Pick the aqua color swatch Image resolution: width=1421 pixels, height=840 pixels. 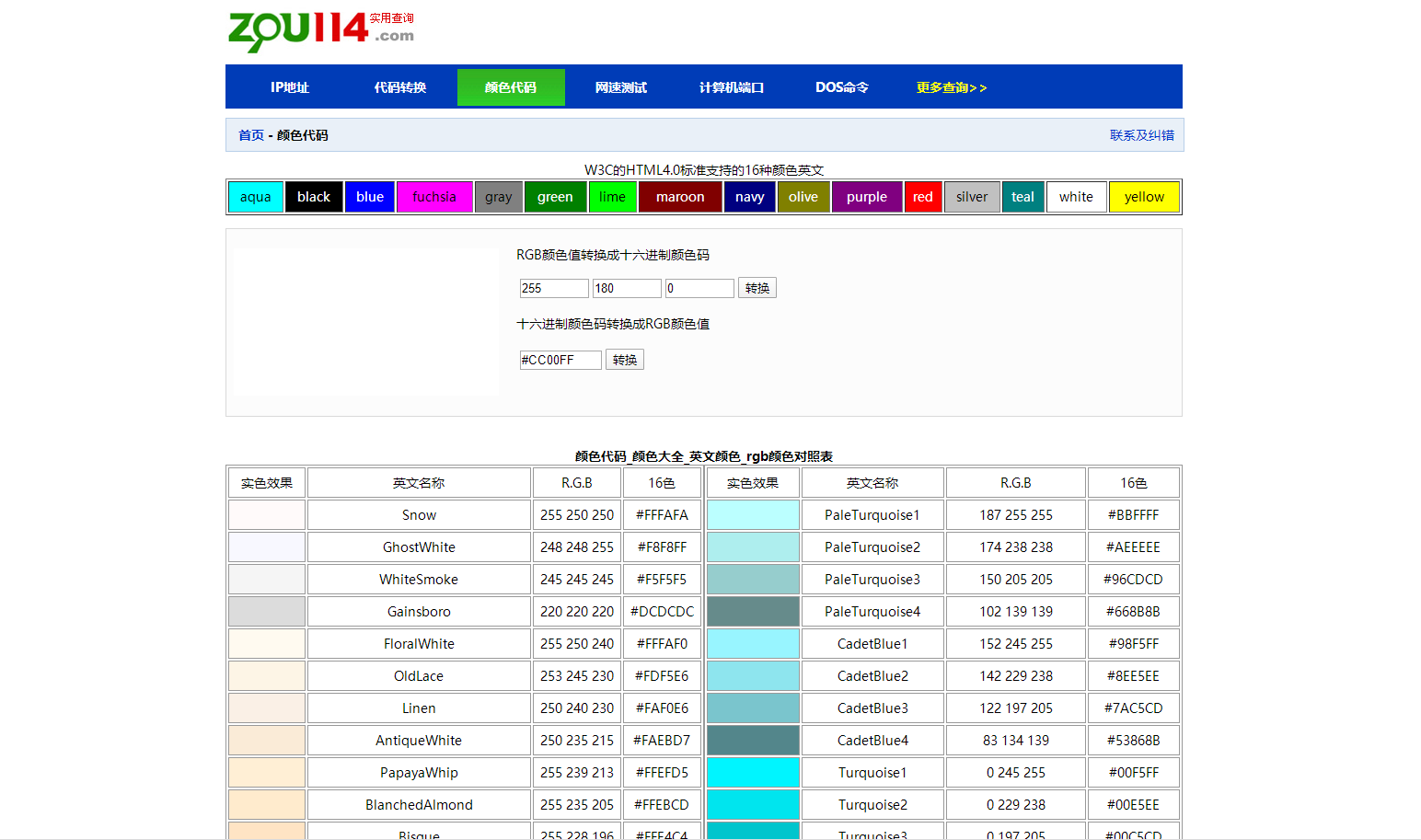point(256,197)
